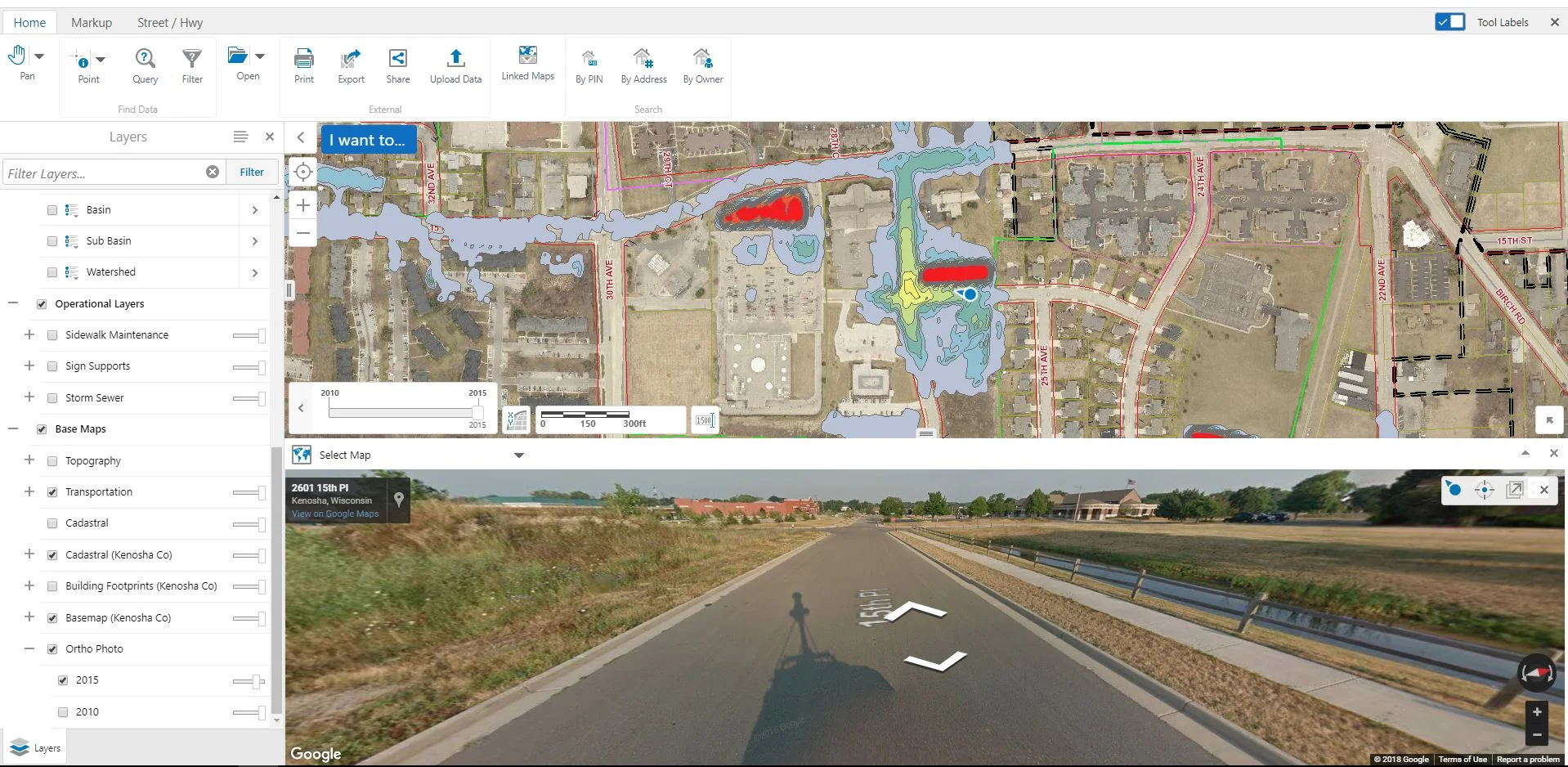Click the Filter button beside layer search

[252, 172]
